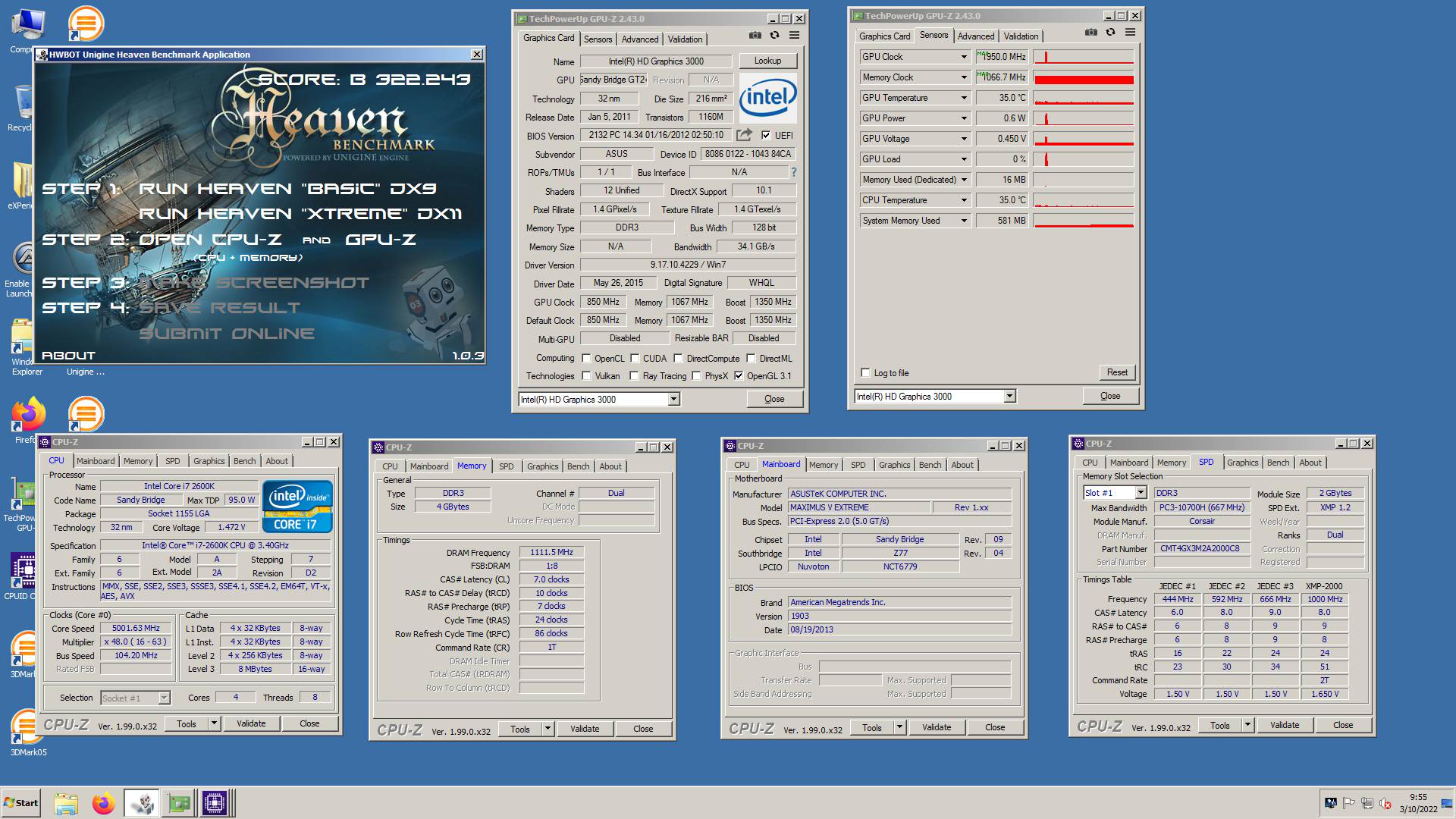Toggle the DirectCompute checkbox

coord(678,359)
